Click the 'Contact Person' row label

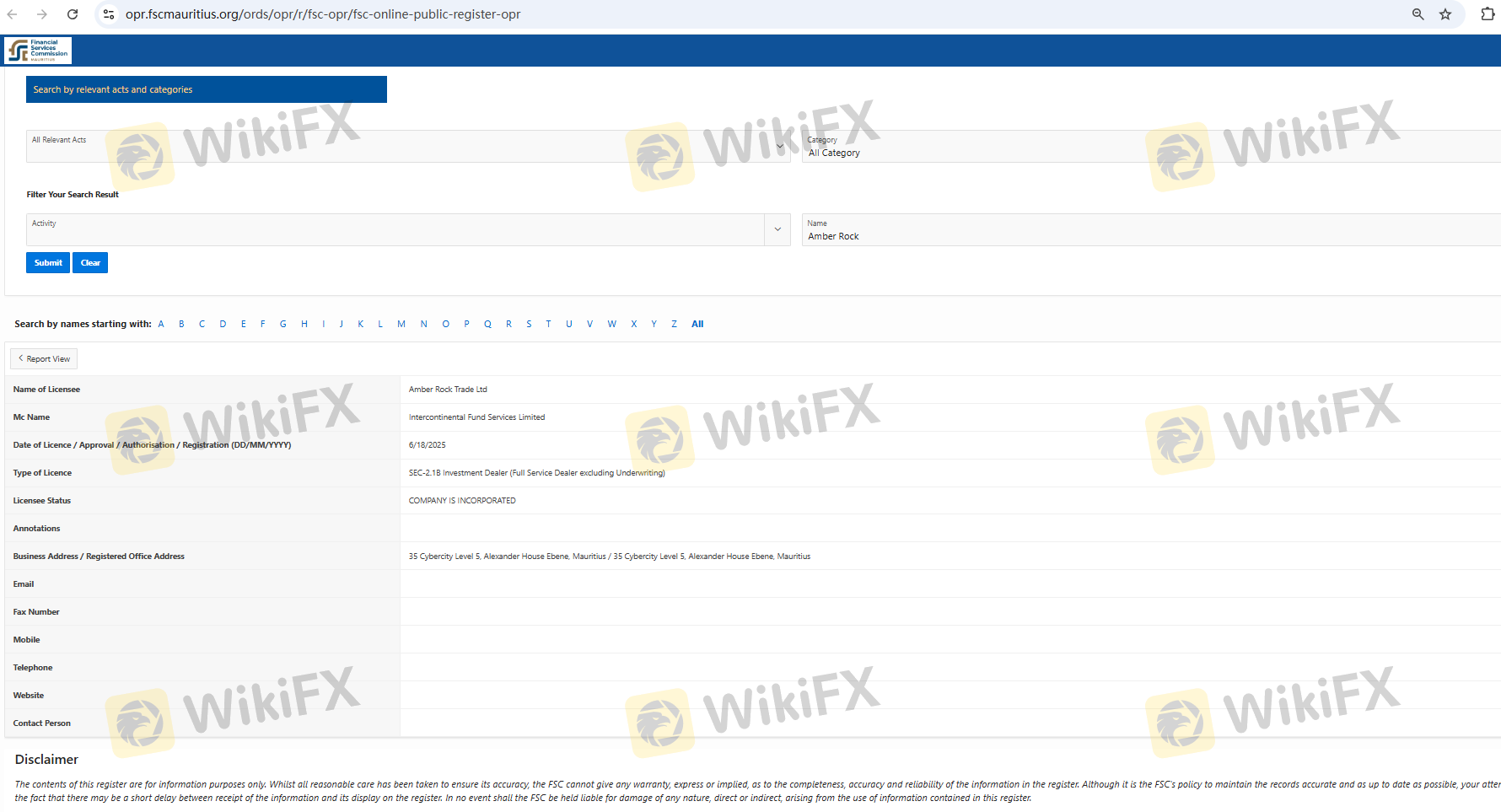(42, 723)
